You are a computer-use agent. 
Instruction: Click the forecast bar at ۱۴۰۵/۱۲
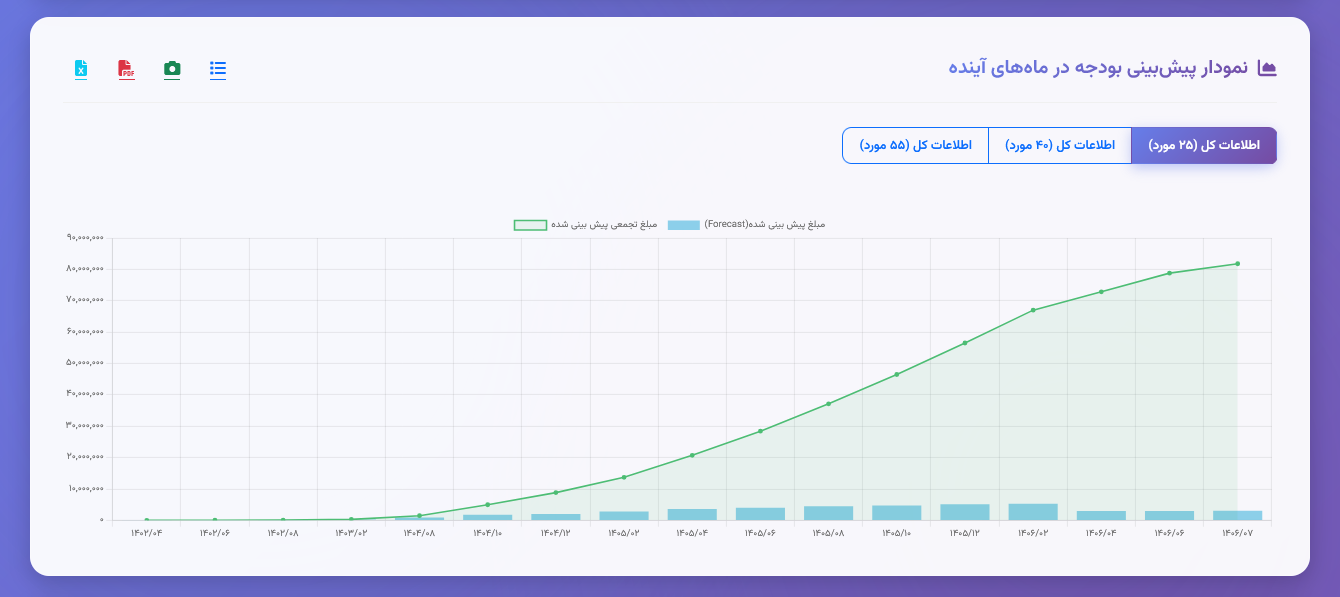[x=965, y=512]
